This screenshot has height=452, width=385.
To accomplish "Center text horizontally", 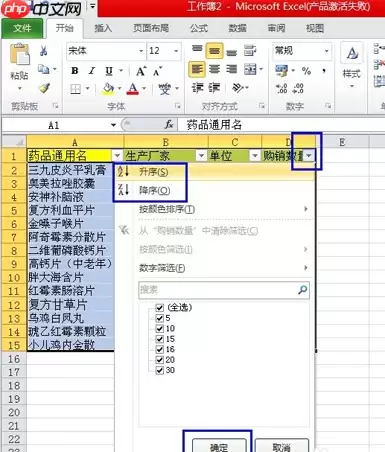I will tap(214, 69).
